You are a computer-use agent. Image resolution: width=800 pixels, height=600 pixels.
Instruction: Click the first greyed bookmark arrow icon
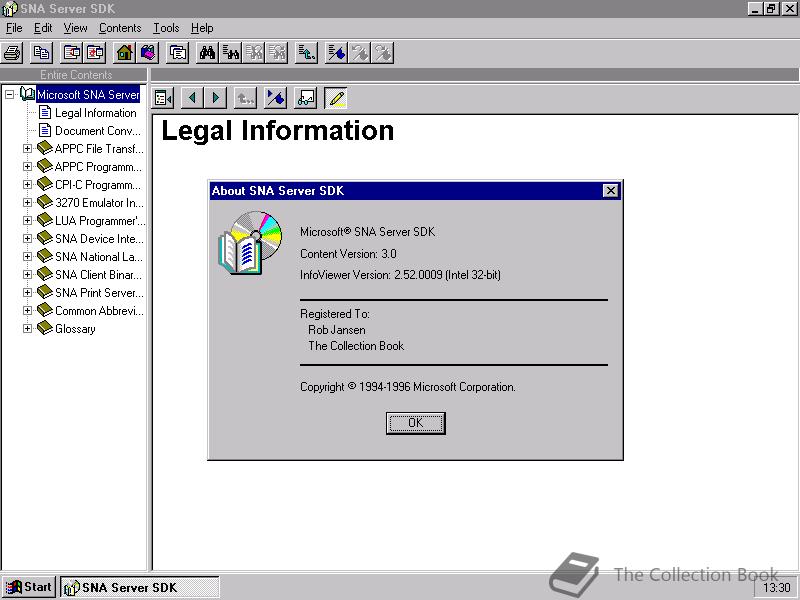(359, 53)
